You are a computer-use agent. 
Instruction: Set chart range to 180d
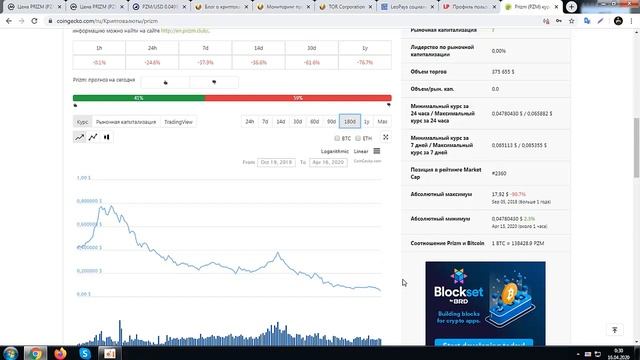click(x=350, y=122)
